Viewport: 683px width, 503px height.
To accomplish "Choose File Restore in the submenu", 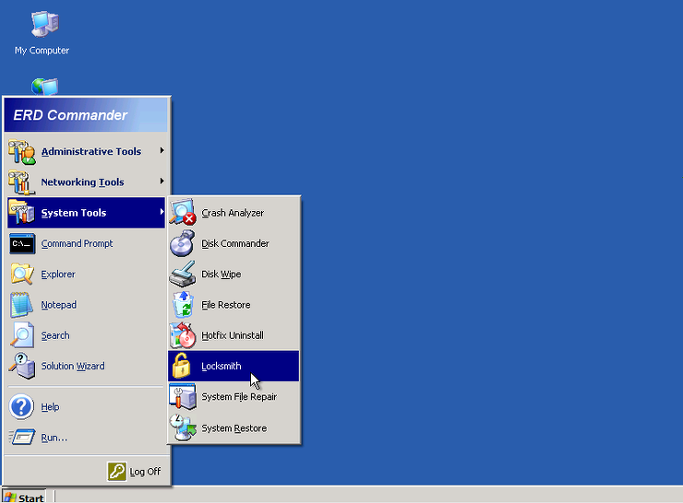I will point(233,304).
